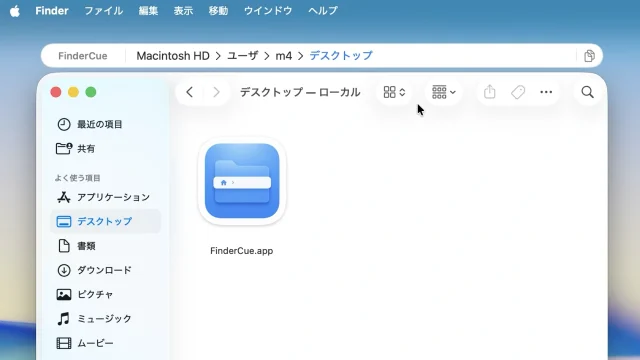Open the share icon in toolbar
This screenshot has width=640, height=360.
489,92
